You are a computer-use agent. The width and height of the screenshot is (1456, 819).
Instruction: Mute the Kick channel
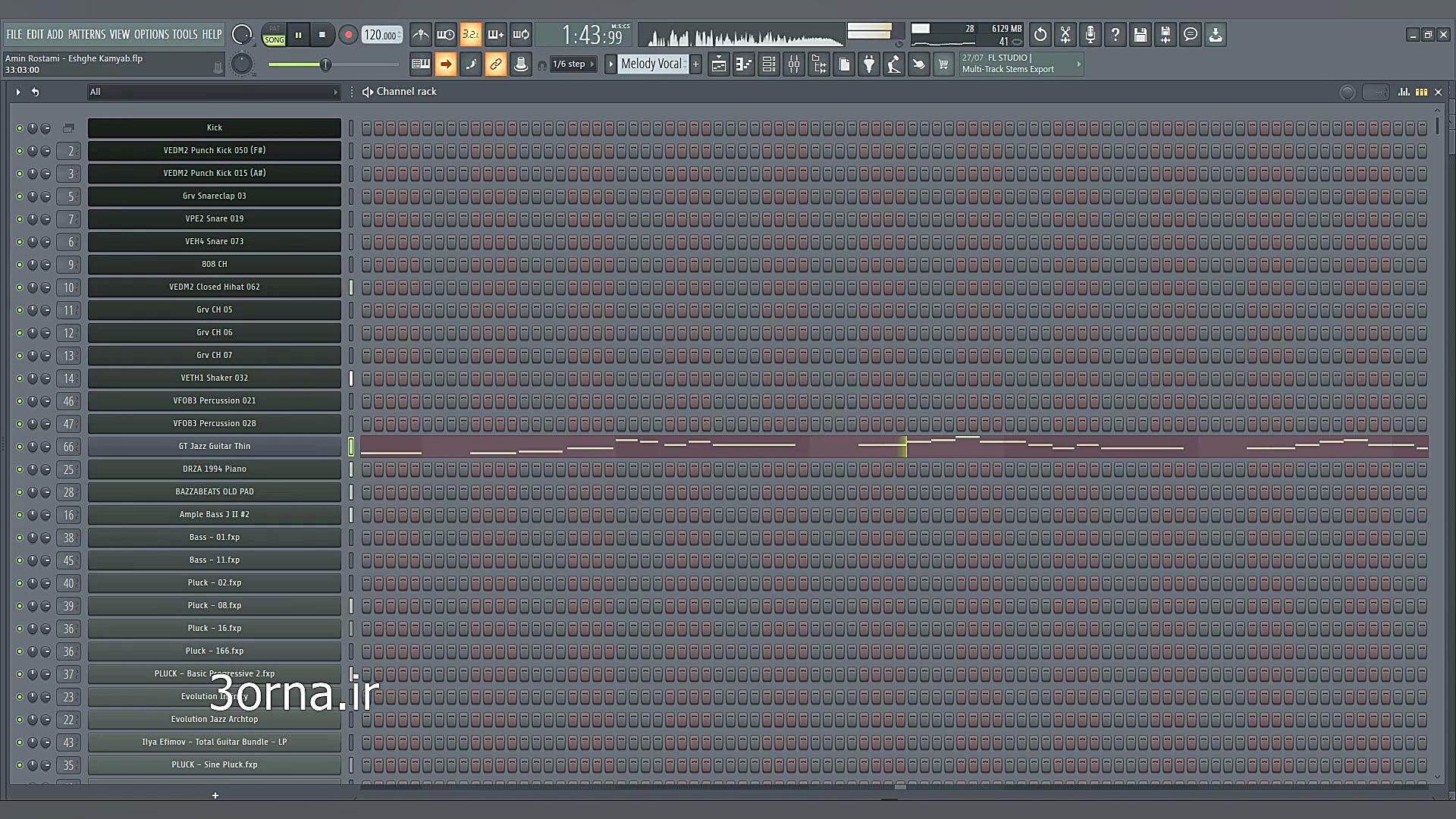click(x=20, y=128)
